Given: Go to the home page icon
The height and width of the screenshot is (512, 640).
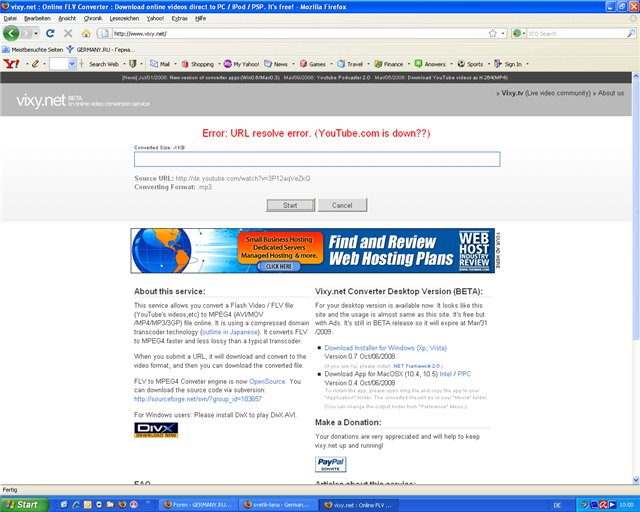Looking at the screenshot, I should (x=86, y=33).
